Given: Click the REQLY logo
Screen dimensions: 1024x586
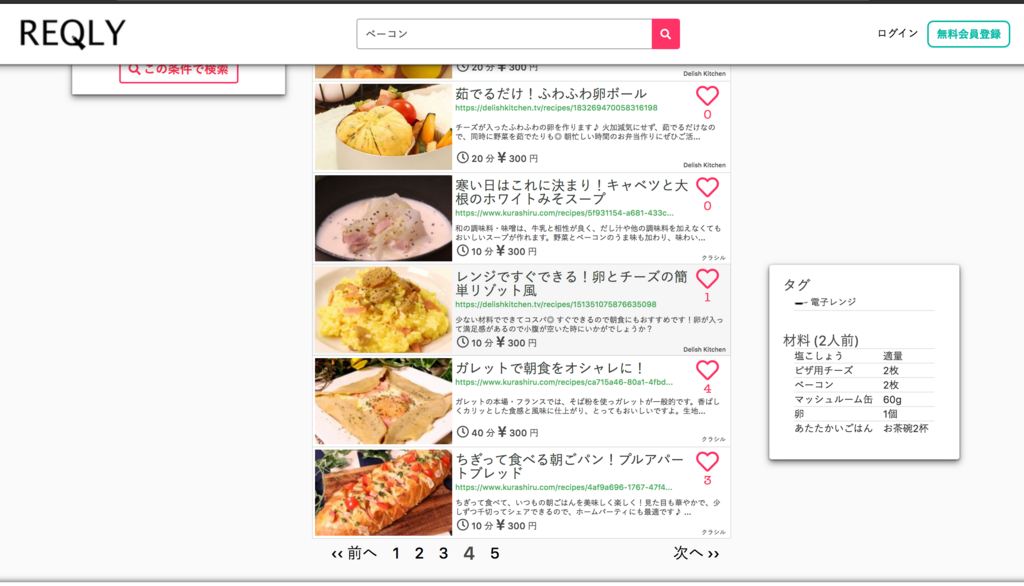Looking at the screenshot, I should tap(72, 33).
